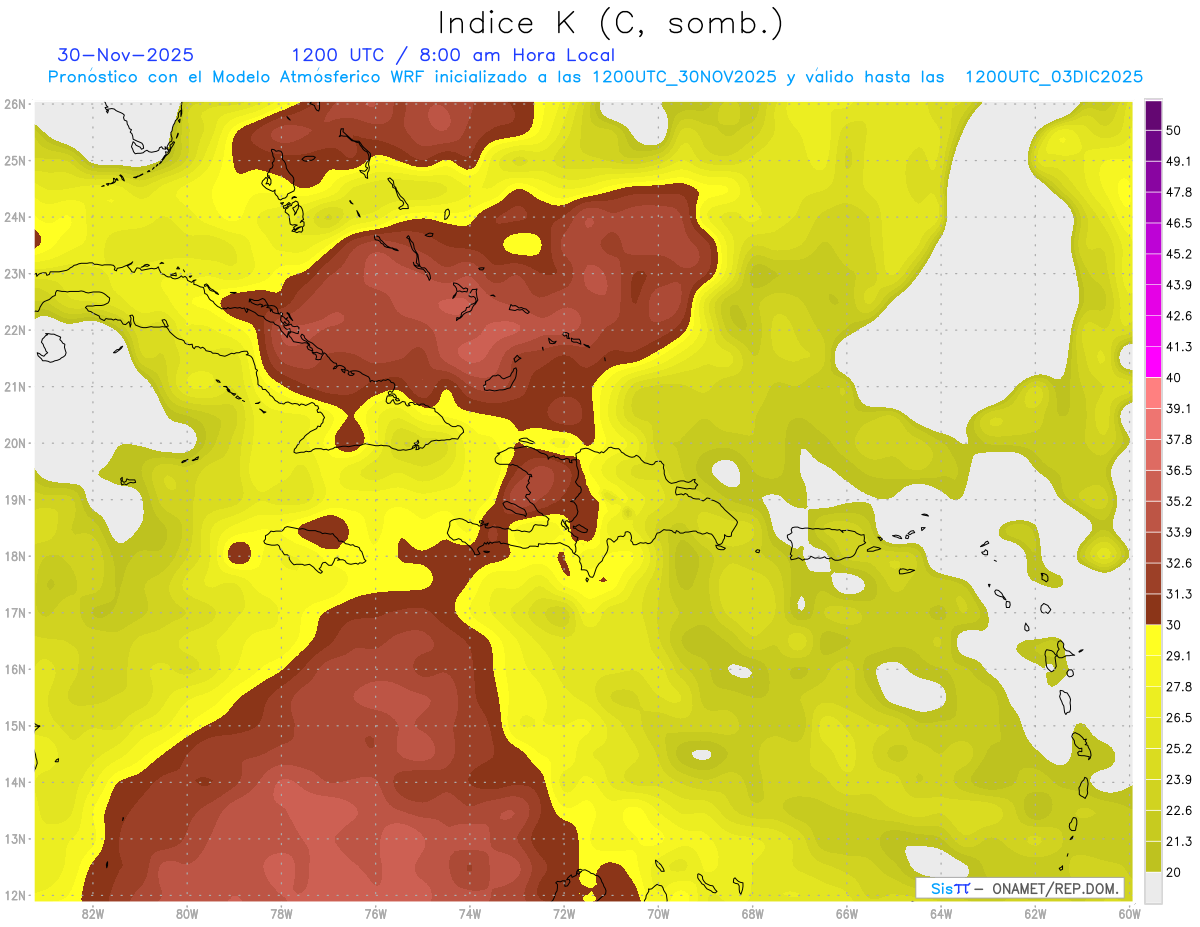Click the "41.3" colorbar label

(1179, 347)
